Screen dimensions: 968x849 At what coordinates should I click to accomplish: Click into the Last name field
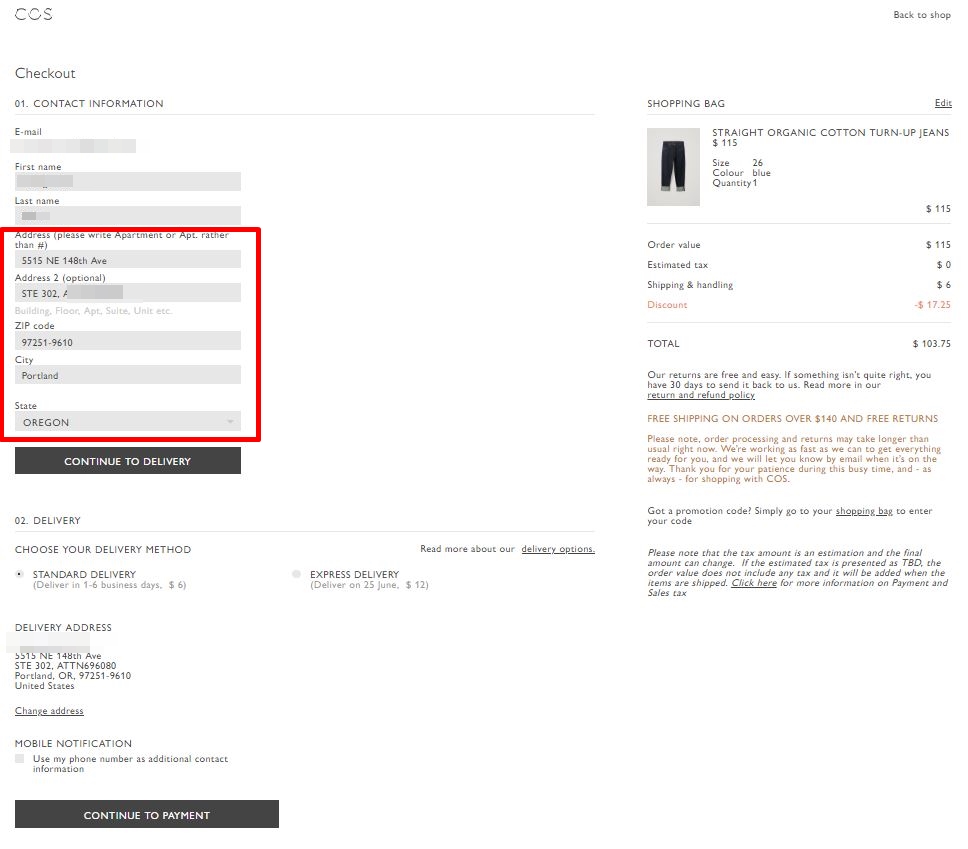pos(128,215)
